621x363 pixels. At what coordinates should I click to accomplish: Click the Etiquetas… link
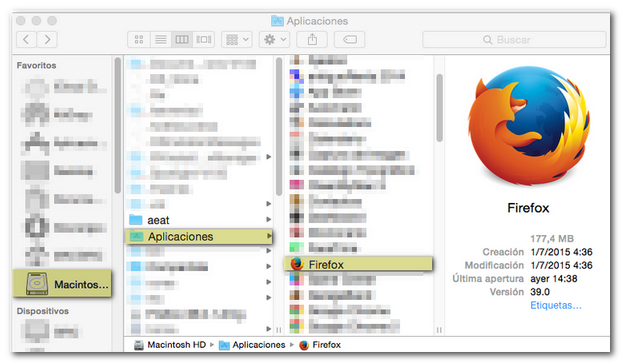pos(556,305)
